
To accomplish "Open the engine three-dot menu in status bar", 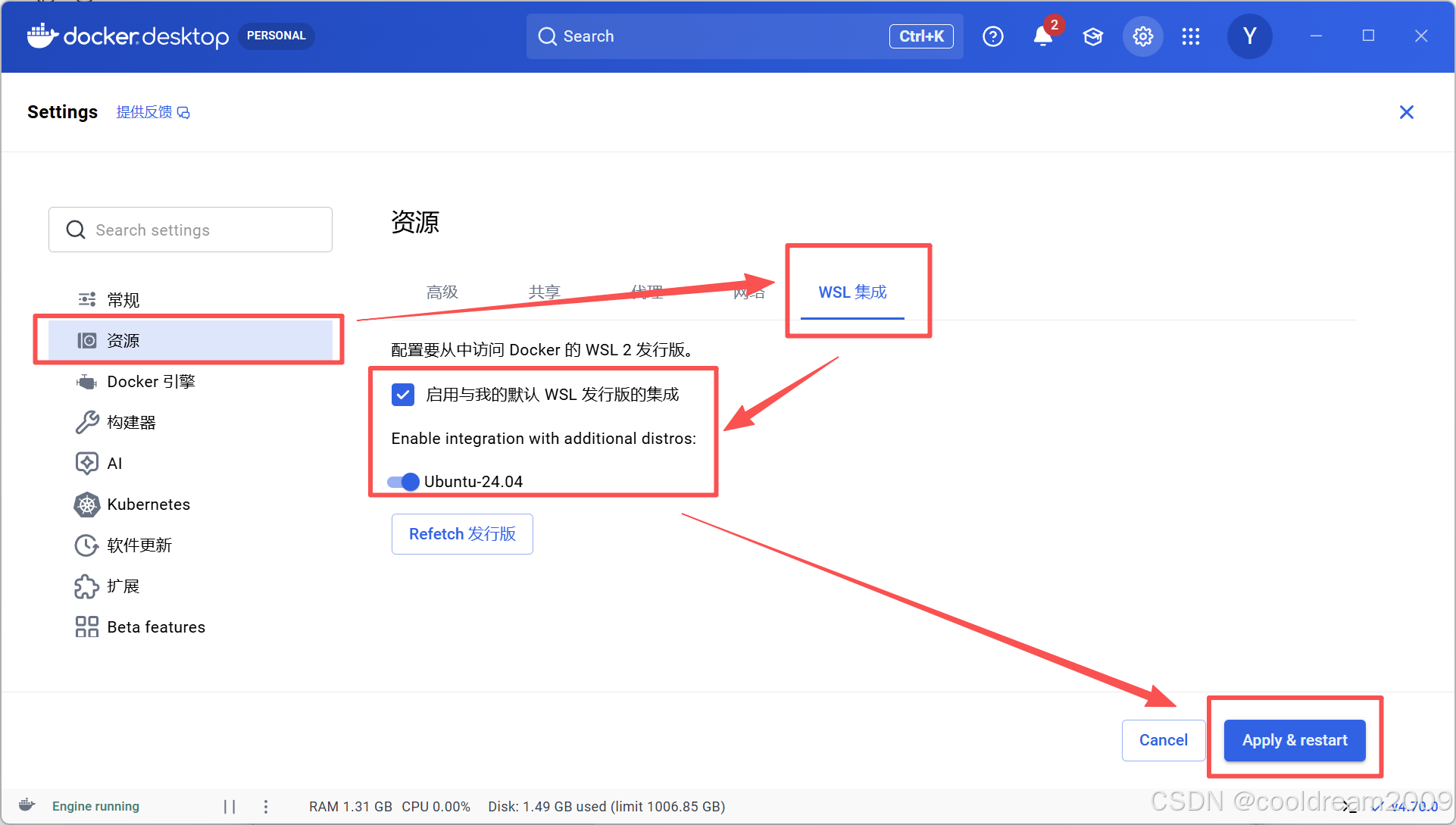I will click(266, 807).
